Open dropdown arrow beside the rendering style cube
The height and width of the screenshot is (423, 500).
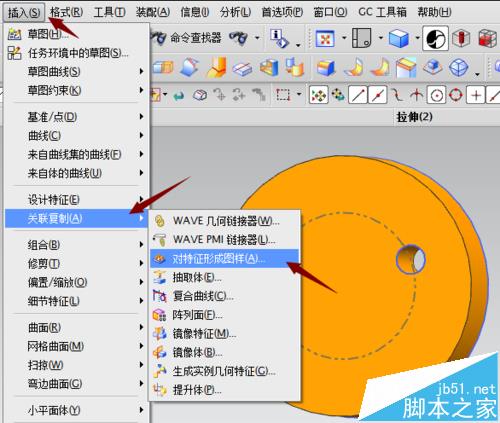tap(417, 38)
